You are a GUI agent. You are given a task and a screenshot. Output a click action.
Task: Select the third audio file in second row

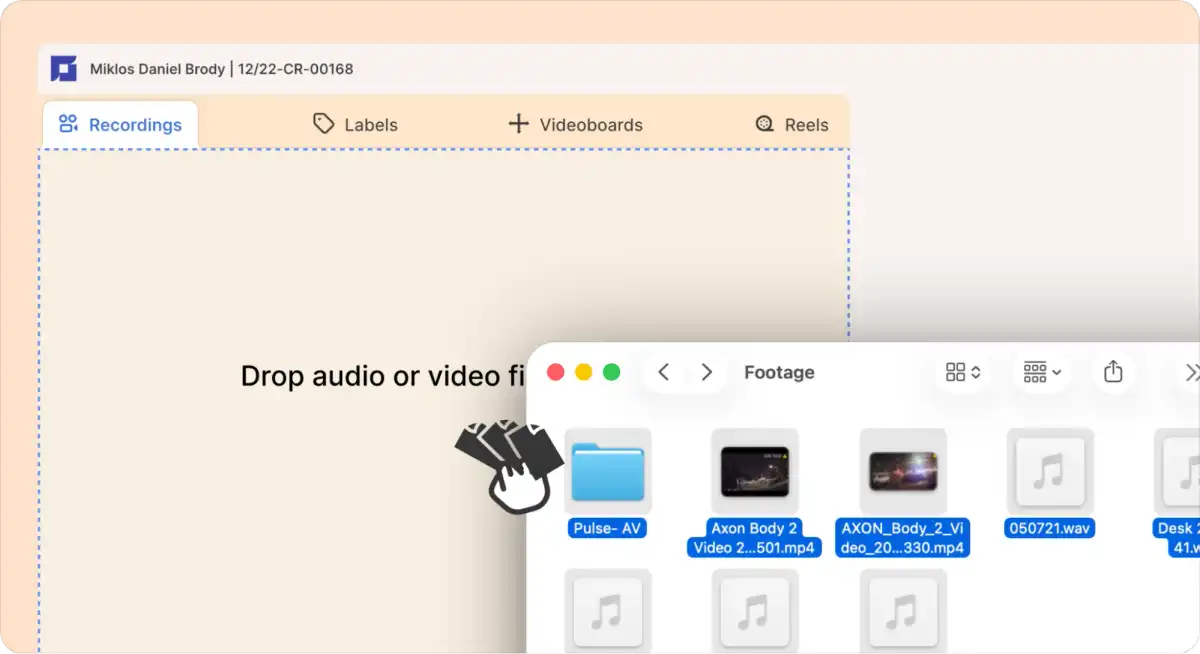click(903, 611)
